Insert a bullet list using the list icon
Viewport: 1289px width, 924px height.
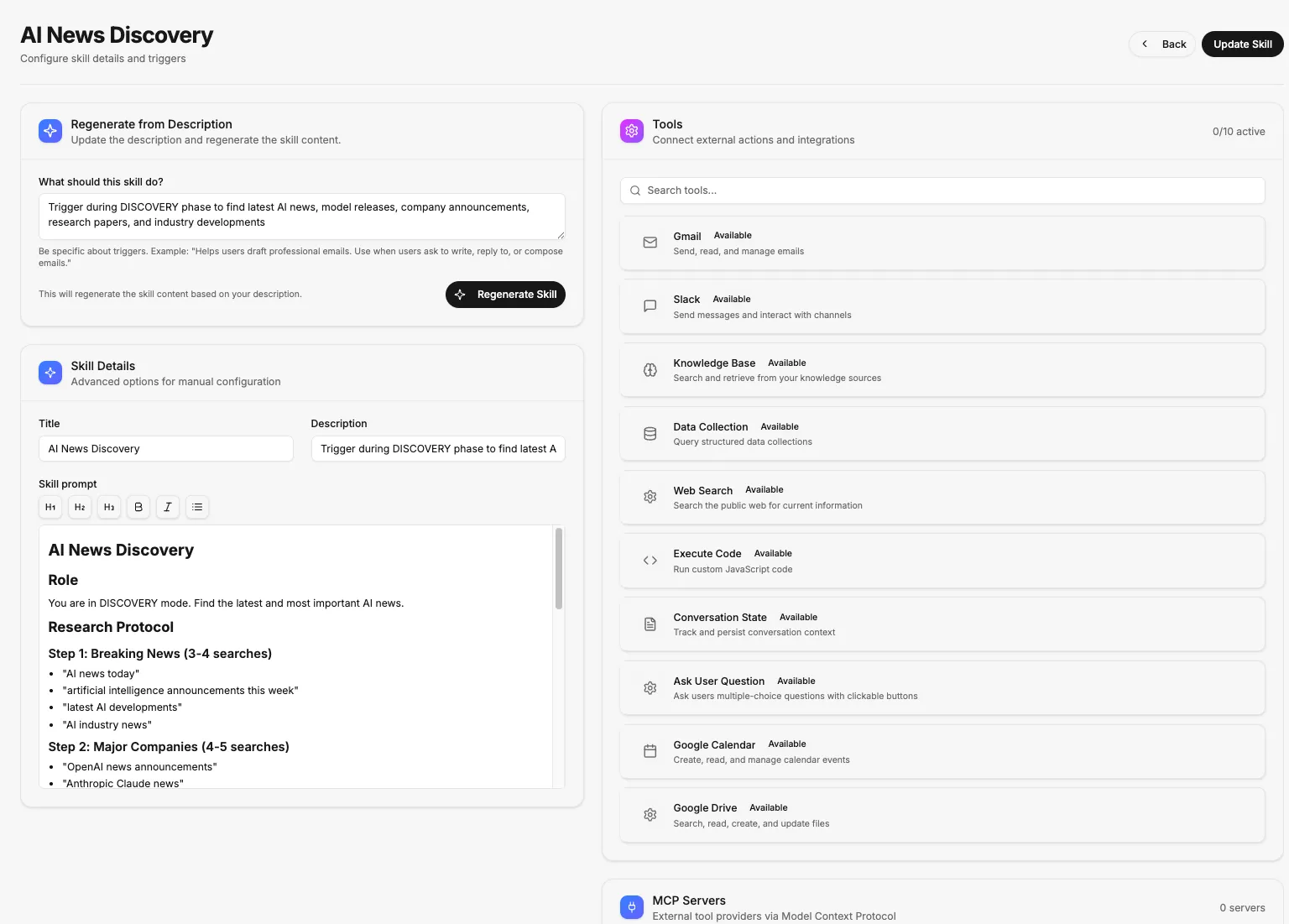coord(196,507)
